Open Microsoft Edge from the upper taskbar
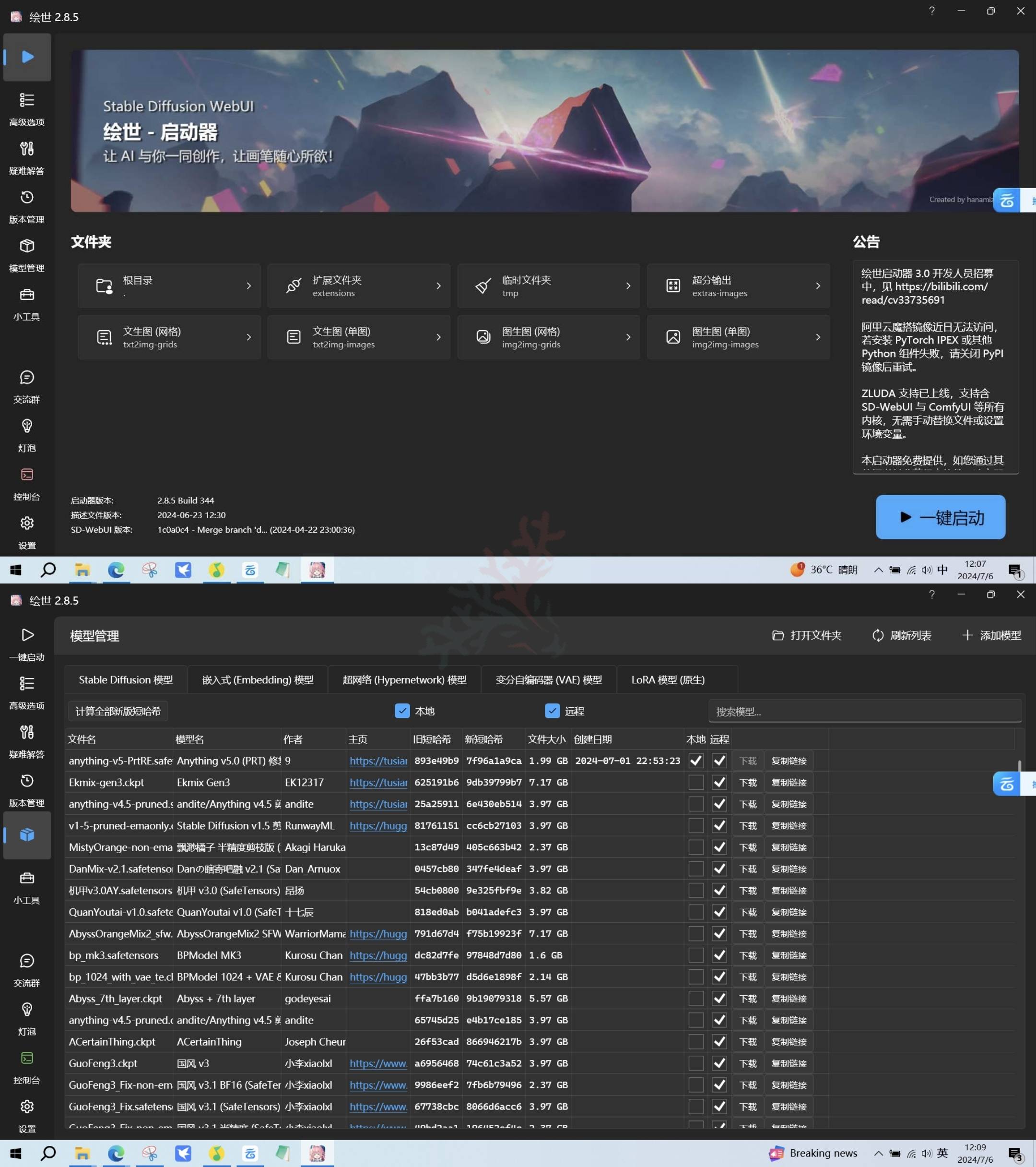The width and height of the screenshot is (1036, 1167). point(116,569)
